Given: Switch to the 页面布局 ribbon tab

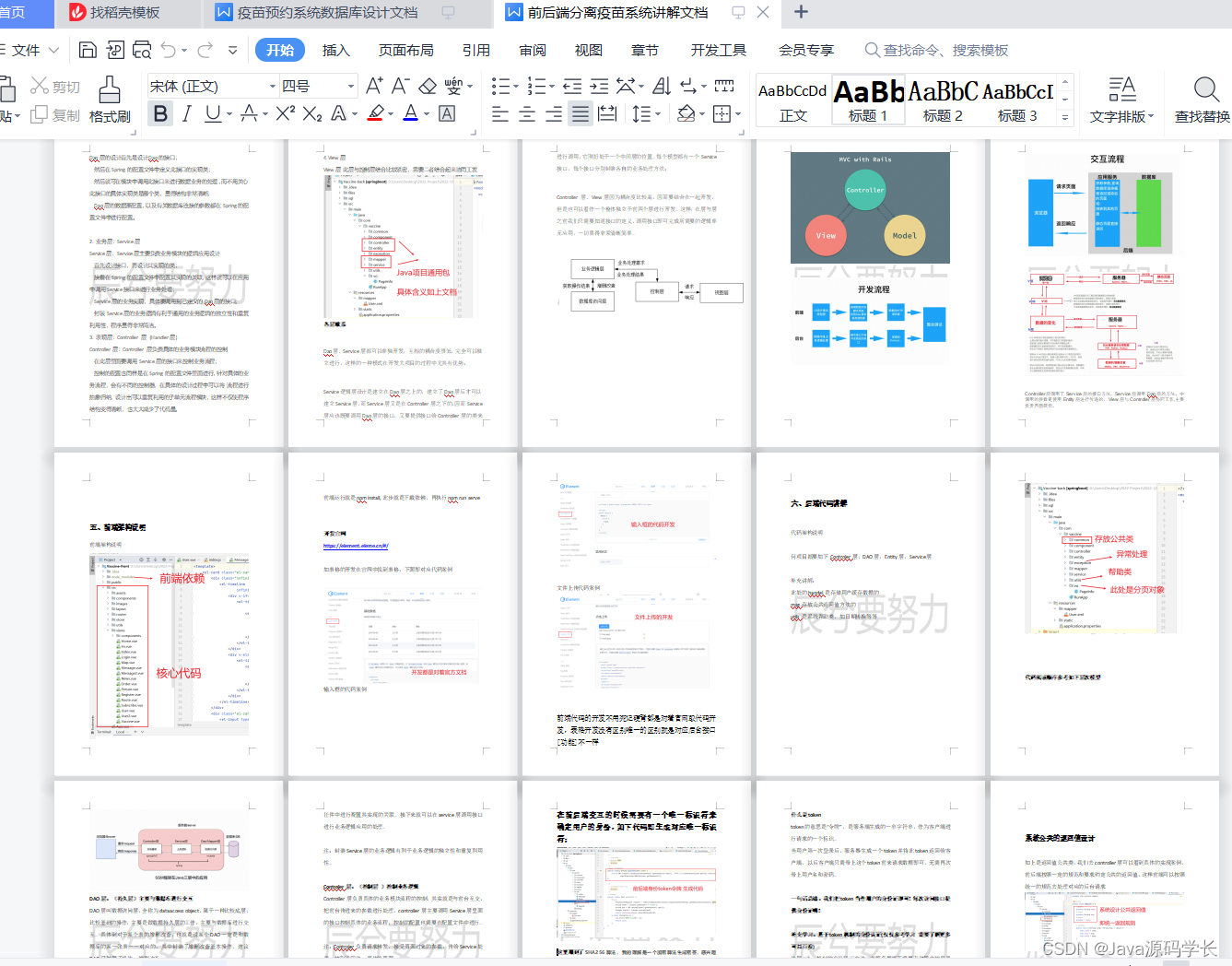Looking at the screenshot, I should [406, 50].
